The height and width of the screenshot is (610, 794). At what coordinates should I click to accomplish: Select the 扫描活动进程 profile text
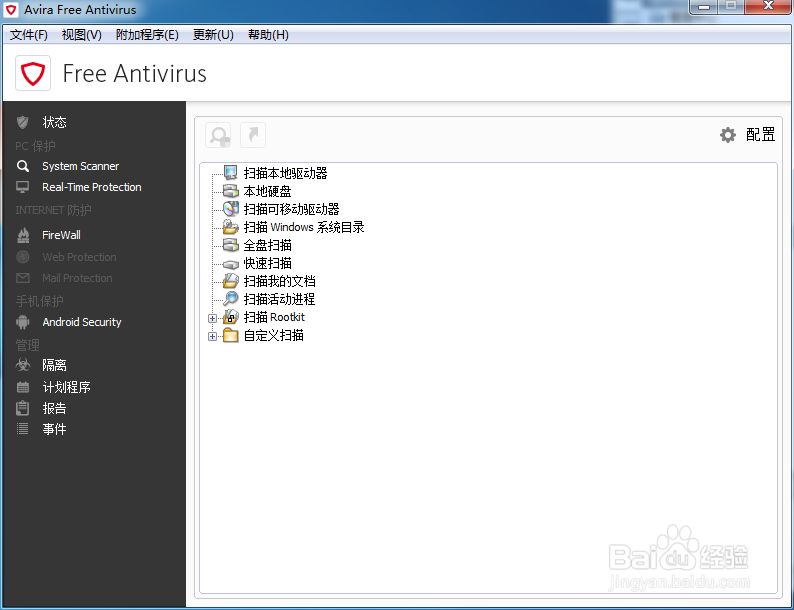[x=280, y=299]
